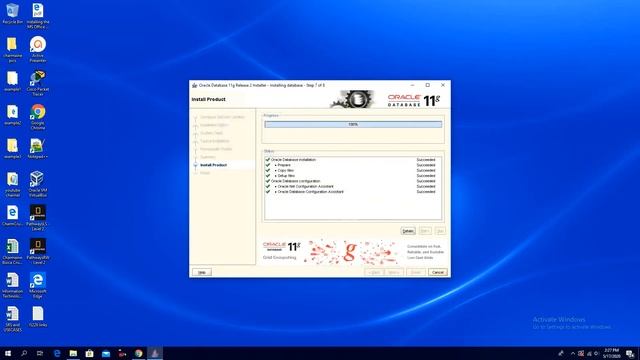Launch Cisco Packet Tracer desktop shortcut
Viewport: 640px width, 360px height.
pyautogui.click(x=38, y=83)
